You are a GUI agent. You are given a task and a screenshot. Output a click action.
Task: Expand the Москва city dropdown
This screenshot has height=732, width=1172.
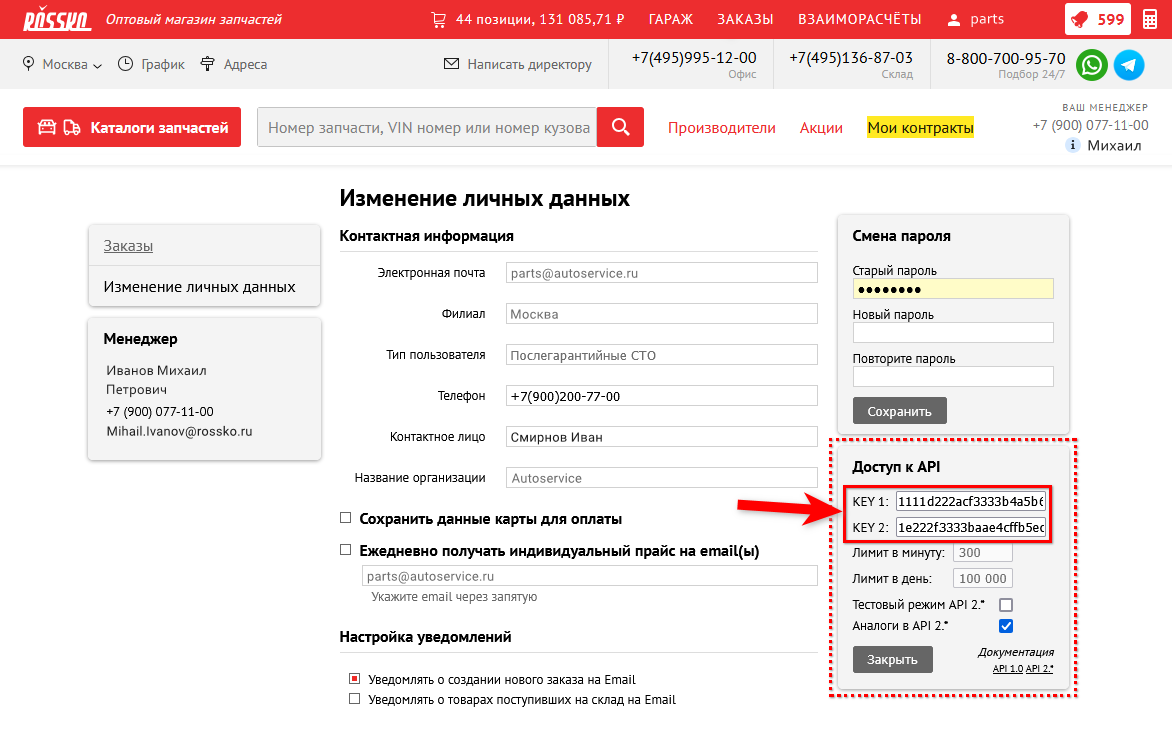click(62, 65)
